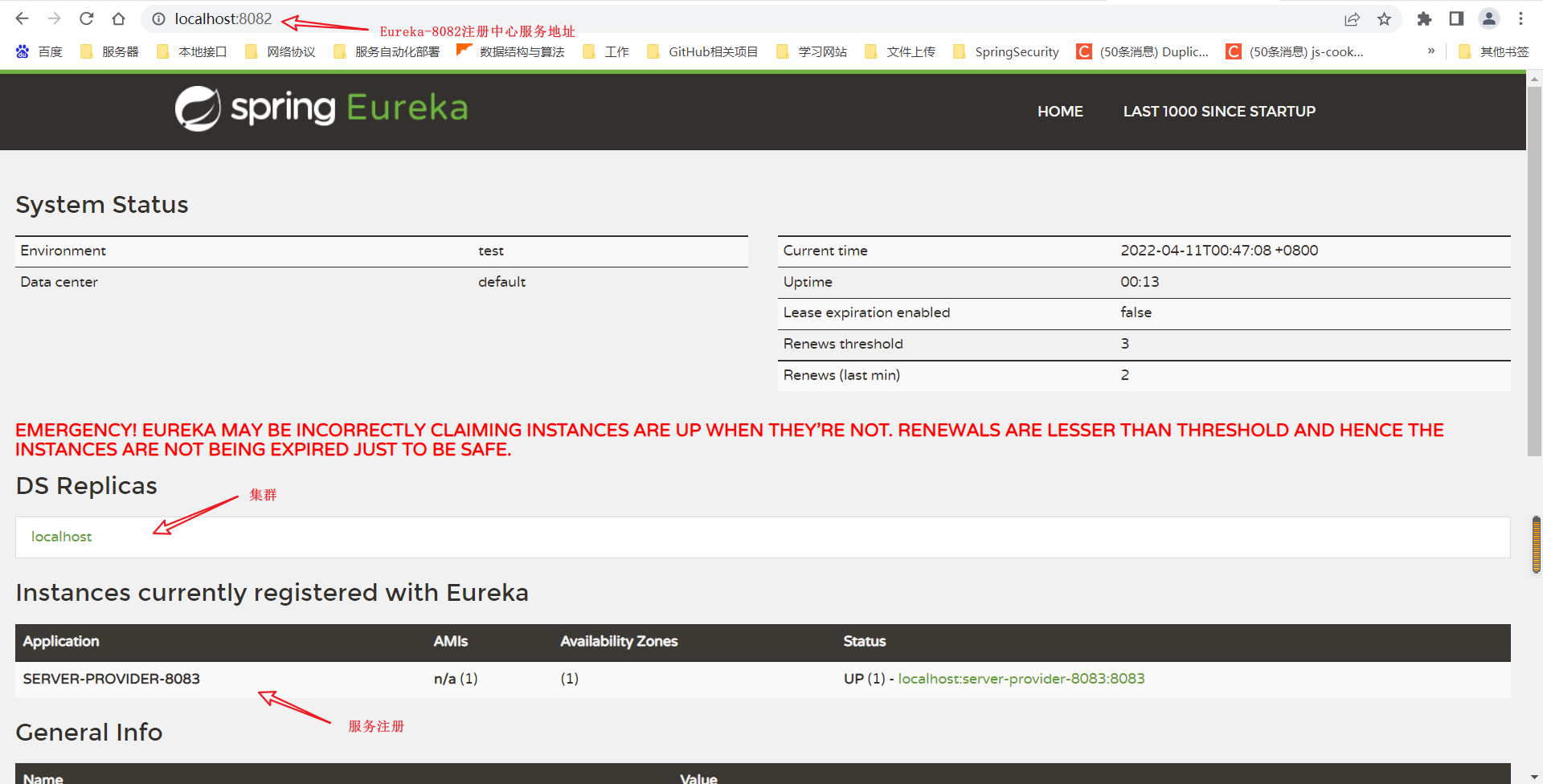Go back with the browser back arrow
The image size is (1543, 784).
(22, 18)
